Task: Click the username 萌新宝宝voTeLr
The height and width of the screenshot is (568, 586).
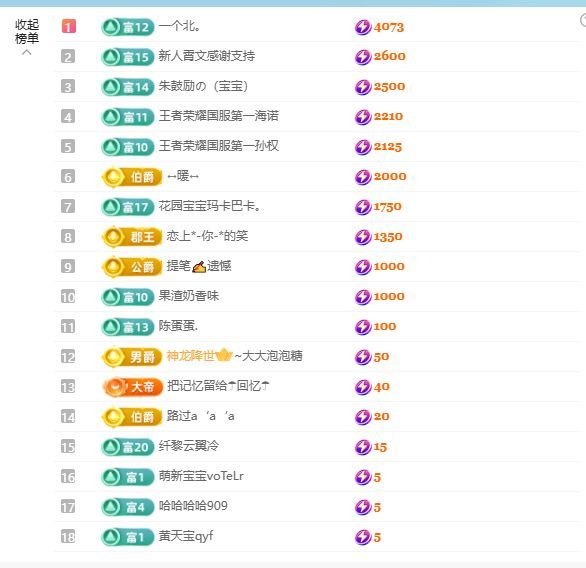Action: pos(201,476)
